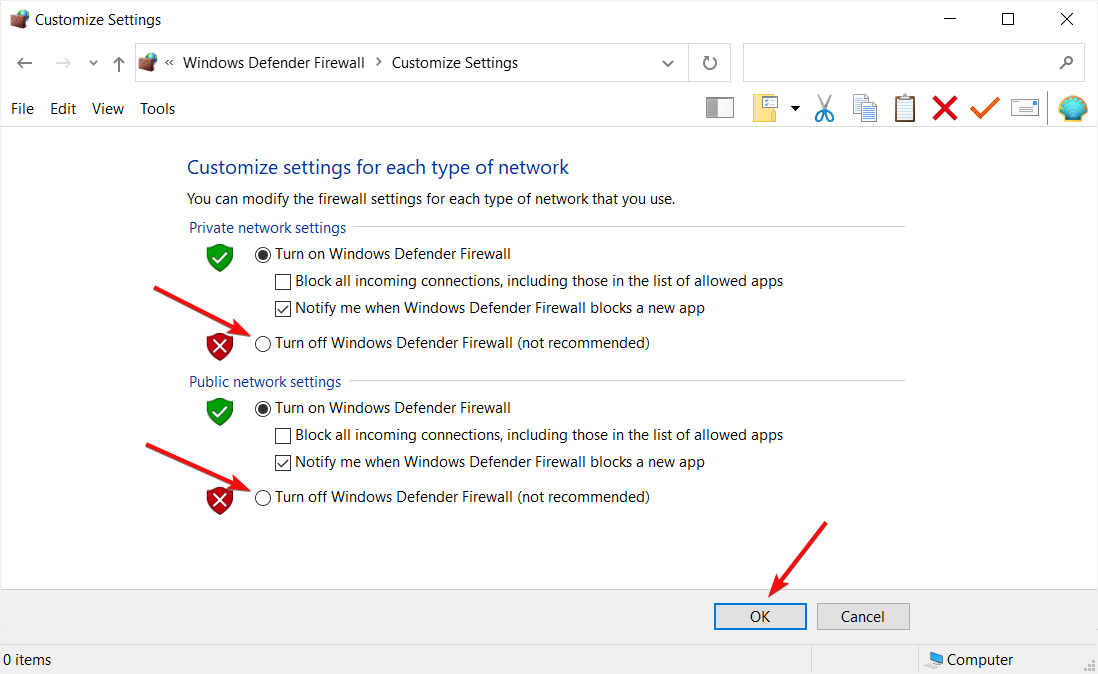Click the Paste clipboard icon
Image resolution: width=1098 pixels, height=674 pixels.
point(904,108)
